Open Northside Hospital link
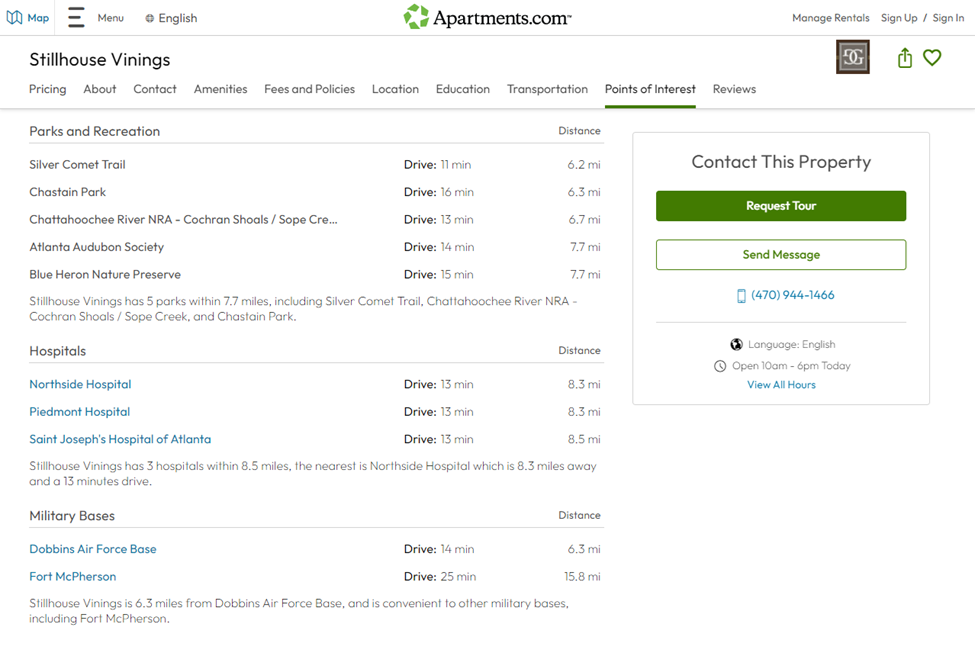Screen dimensions: 975x653 80,384
